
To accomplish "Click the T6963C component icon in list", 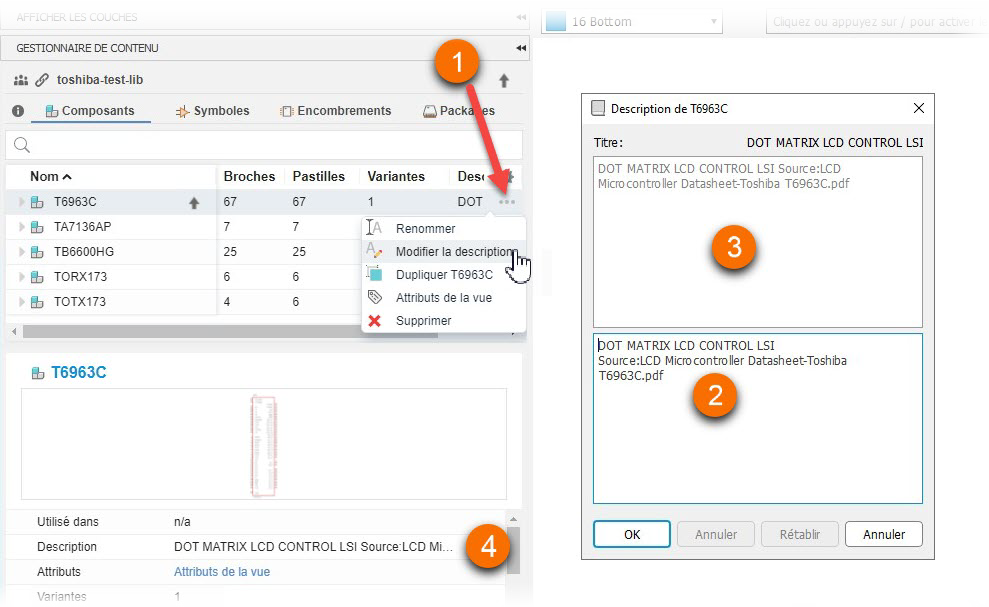I will (37, 202).
